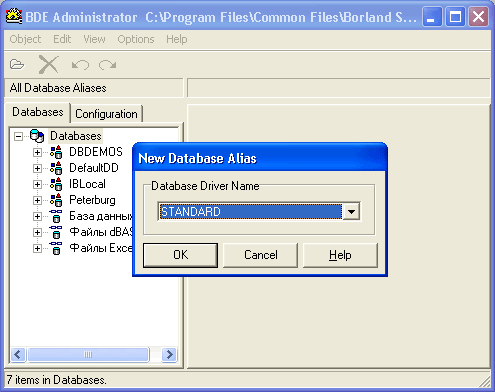Click the Delete X toolbar icon

tap(49, 64)
